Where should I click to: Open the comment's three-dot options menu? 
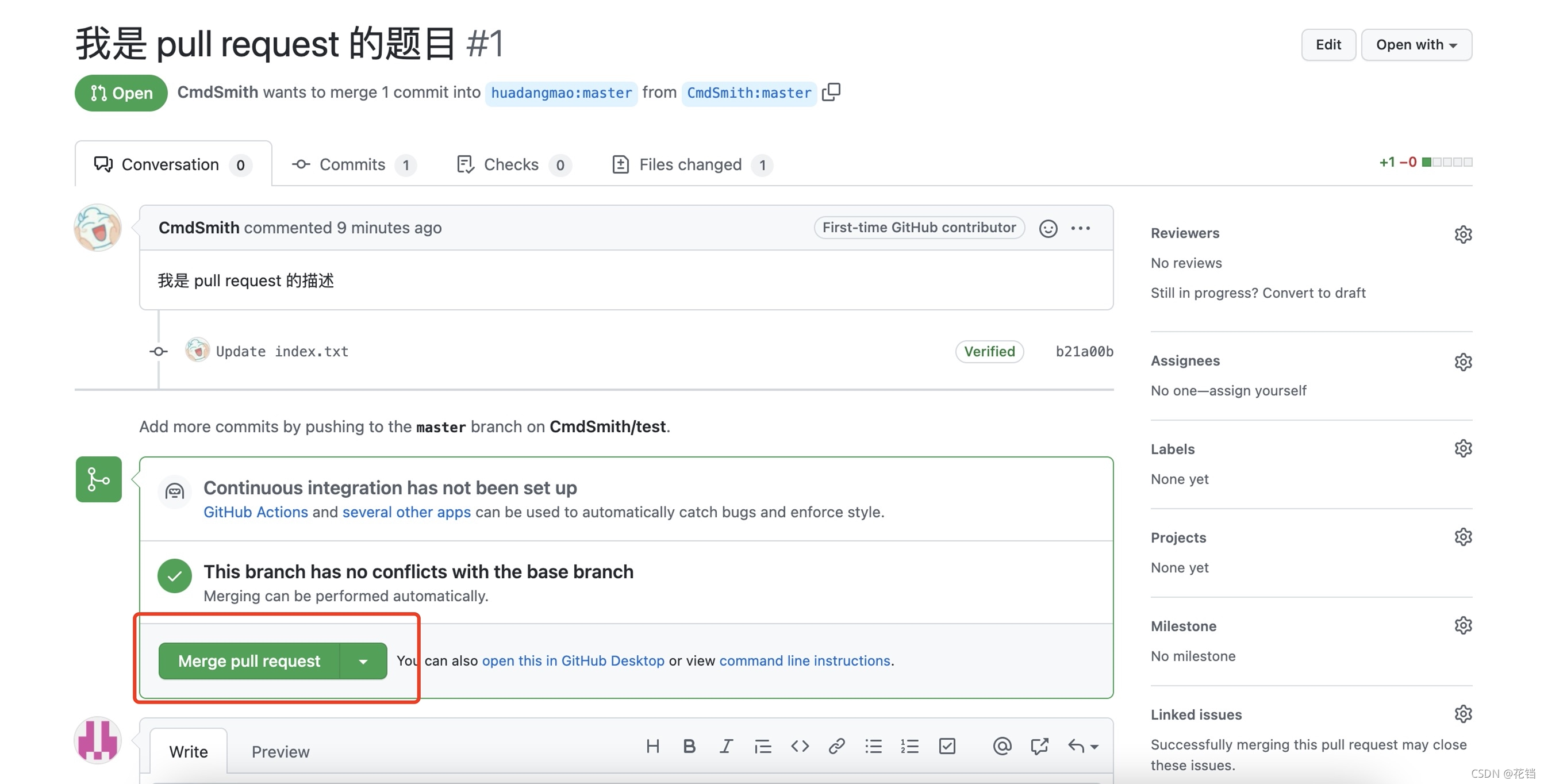tap(1080, 228)
